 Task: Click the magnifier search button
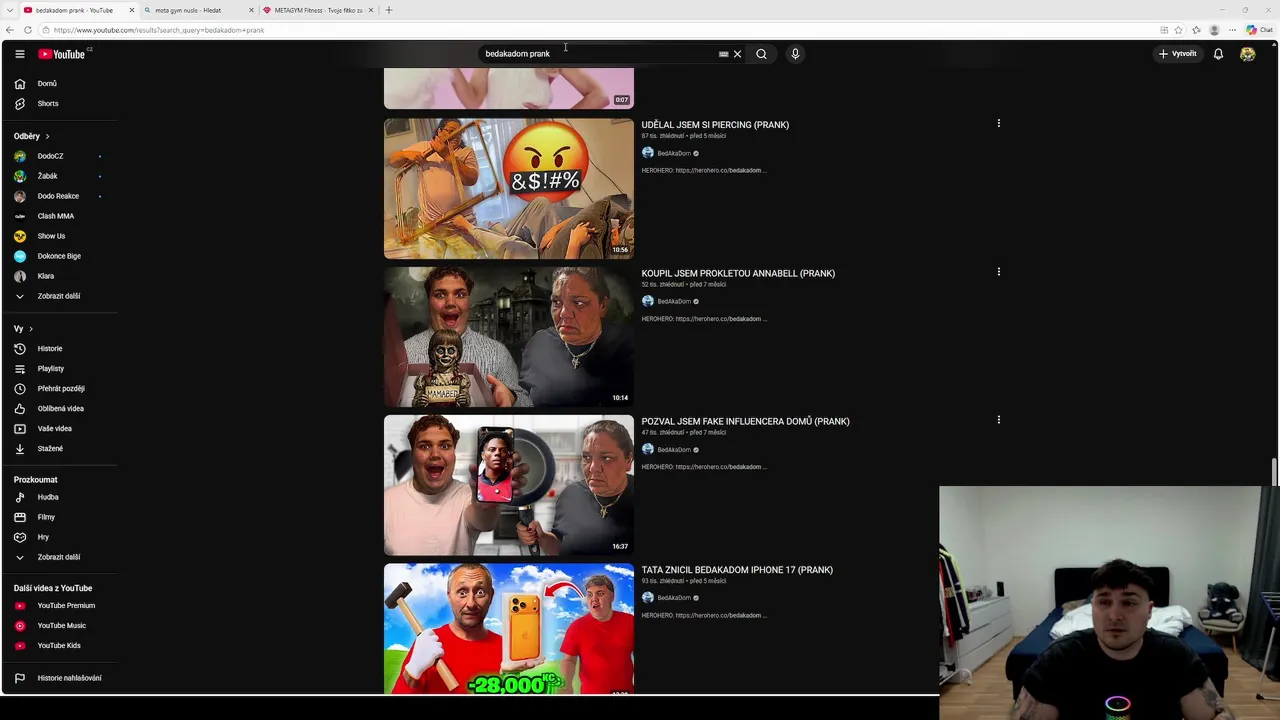coord(761,54)
